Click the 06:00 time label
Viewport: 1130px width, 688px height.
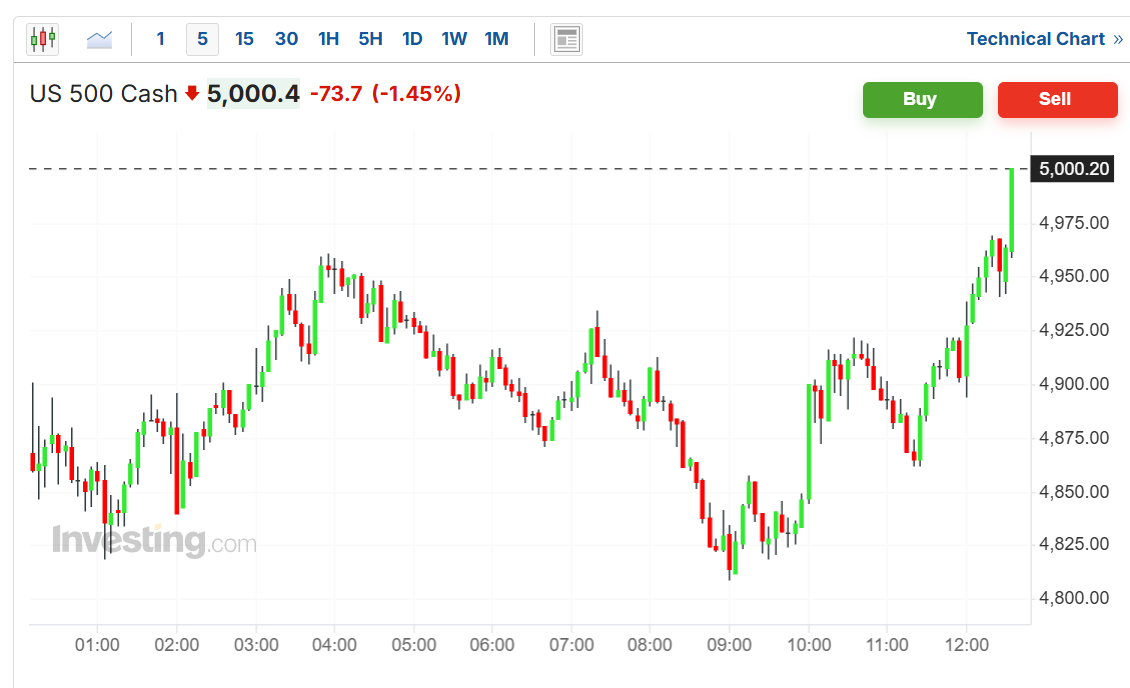492,645
